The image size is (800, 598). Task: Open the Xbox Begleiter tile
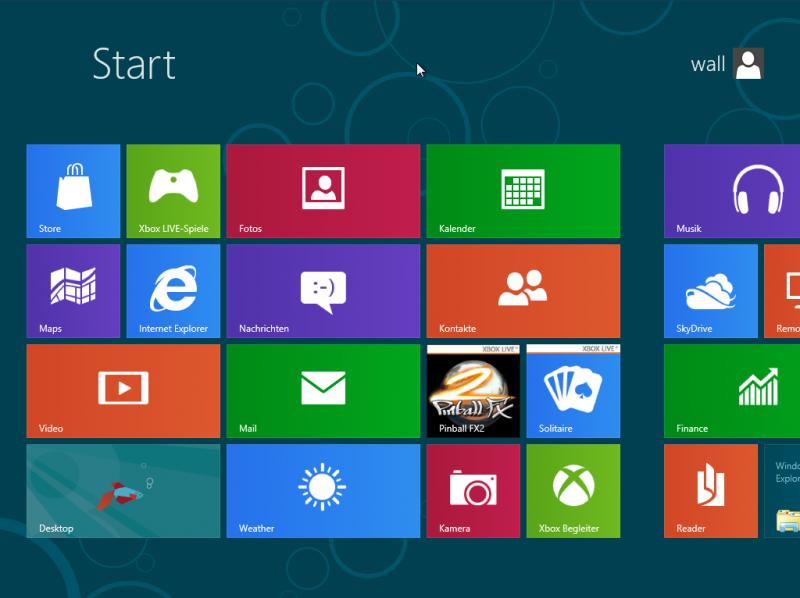coord(573,491)
